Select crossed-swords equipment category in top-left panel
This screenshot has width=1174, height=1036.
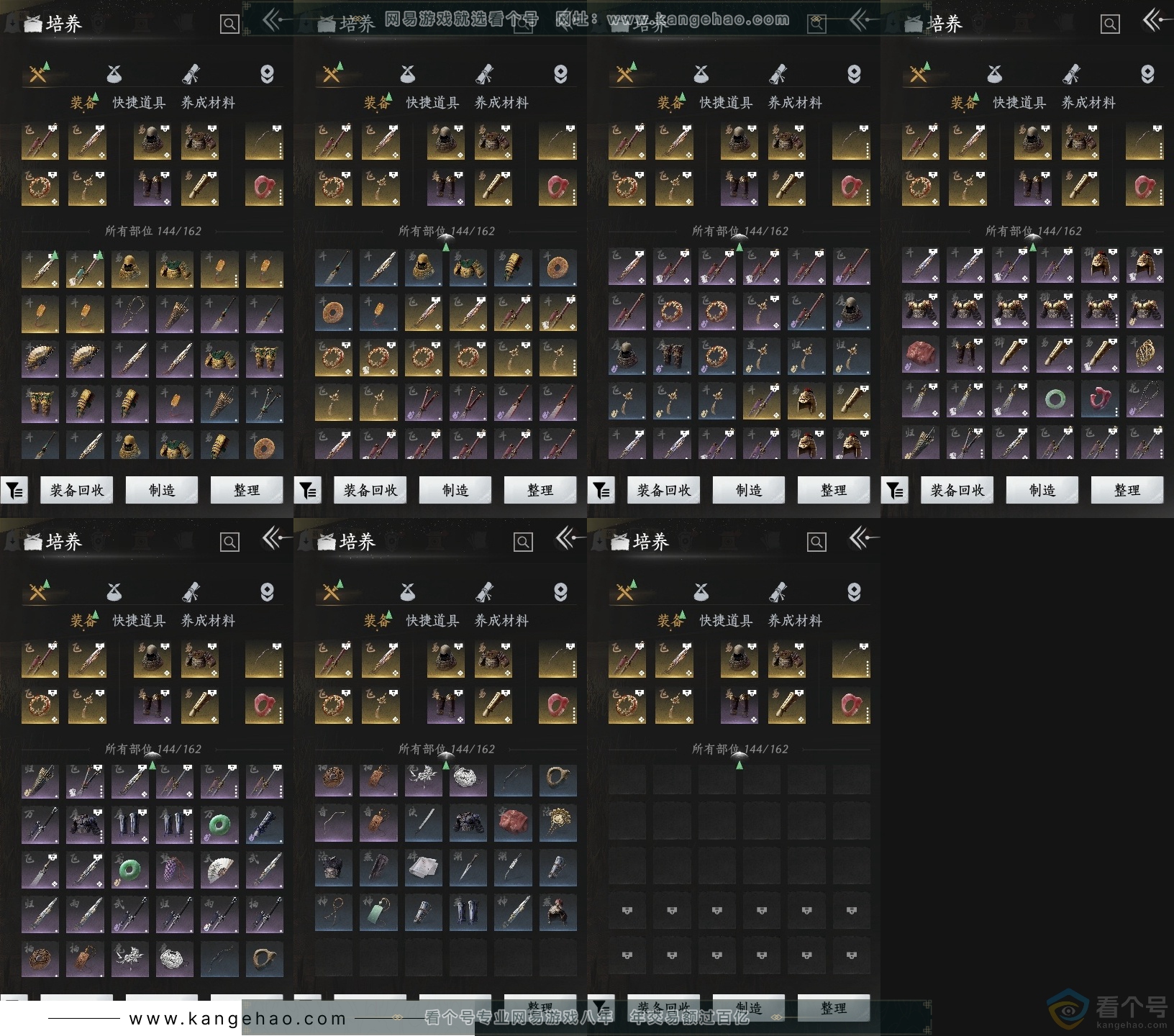pos(38,73)
